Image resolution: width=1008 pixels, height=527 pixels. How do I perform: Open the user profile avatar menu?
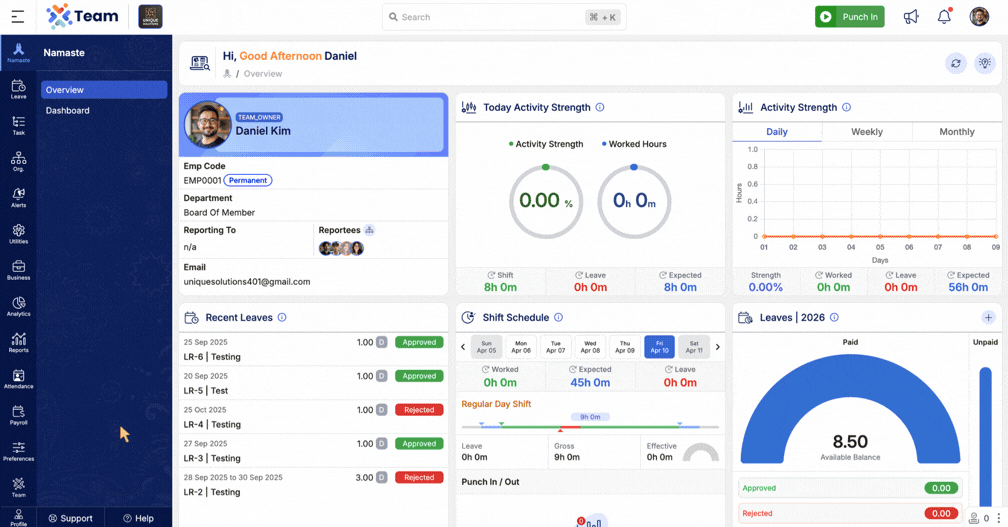(x=979, y=17)
